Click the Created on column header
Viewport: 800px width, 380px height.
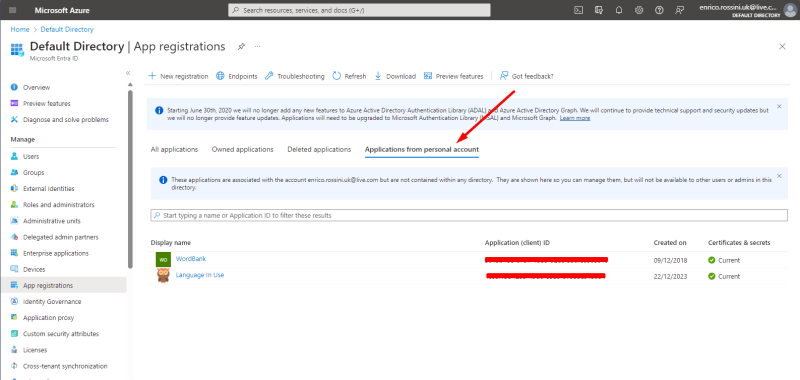(670, 243)
